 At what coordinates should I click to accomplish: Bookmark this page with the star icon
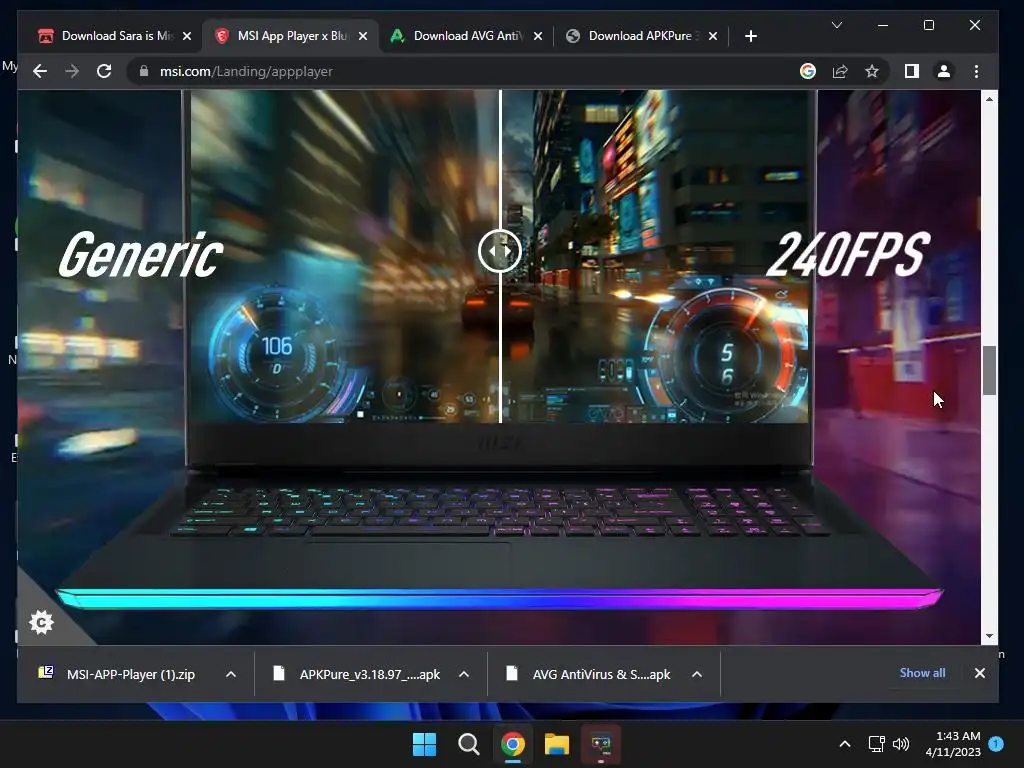[872, 71]
